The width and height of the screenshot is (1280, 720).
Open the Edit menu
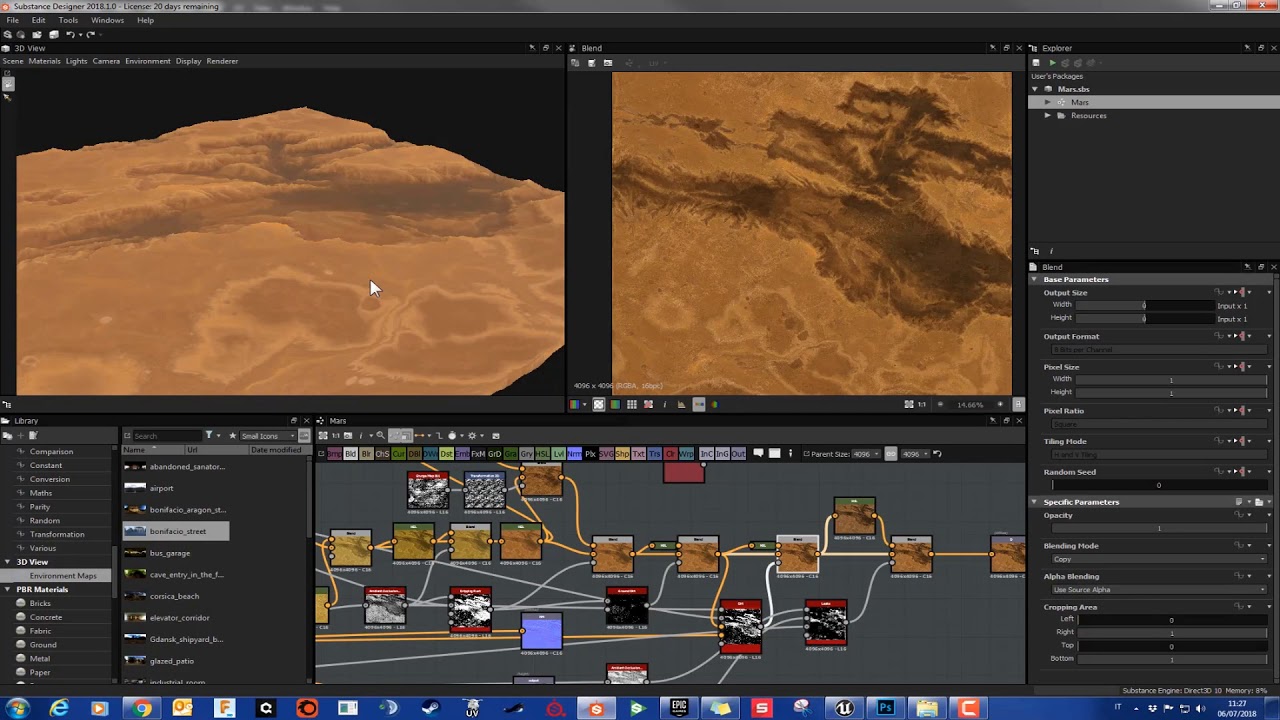pyautogui.click(x=38, y=20)
